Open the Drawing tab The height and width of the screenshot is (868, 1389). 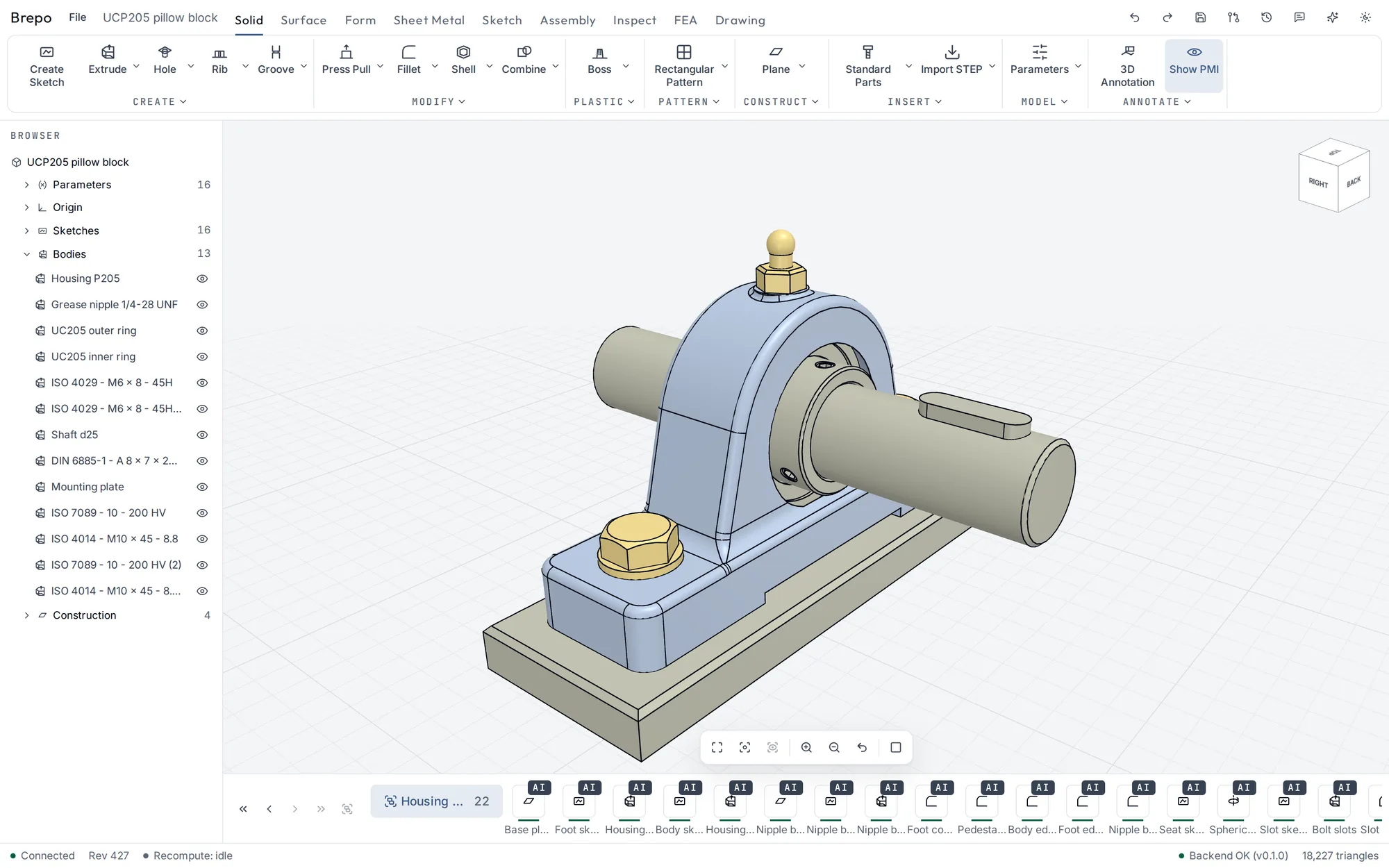click(x=740, y=20)
